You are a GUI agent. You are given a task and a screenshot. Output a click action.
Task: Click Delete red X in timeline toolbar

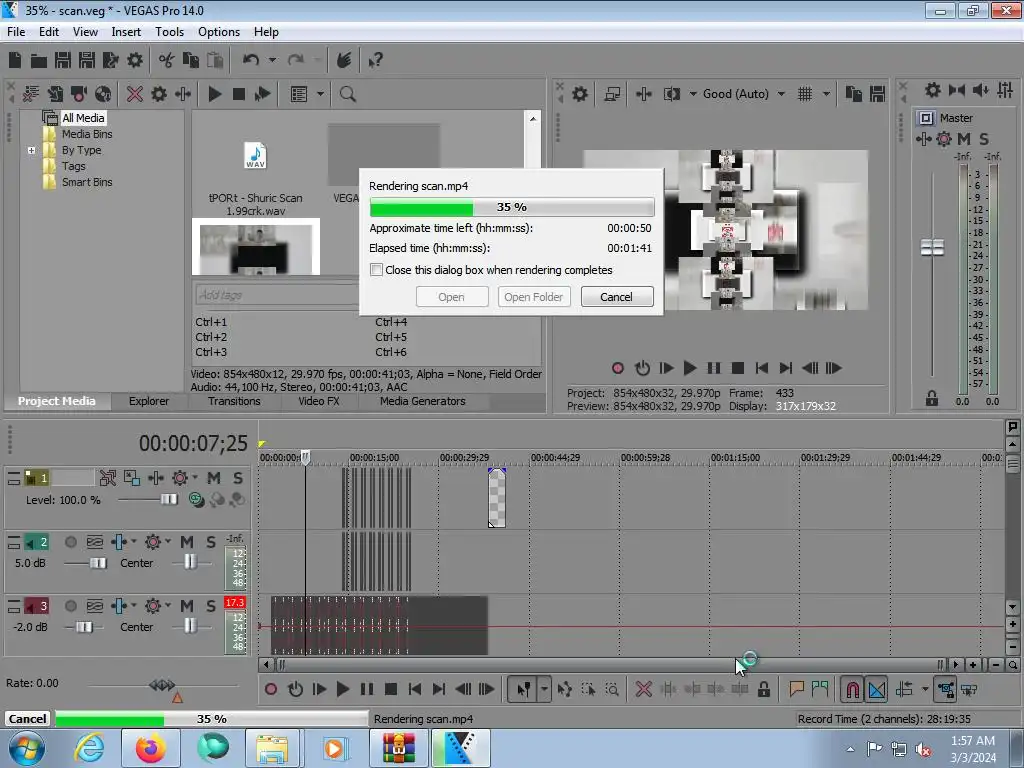pos(643,689)
